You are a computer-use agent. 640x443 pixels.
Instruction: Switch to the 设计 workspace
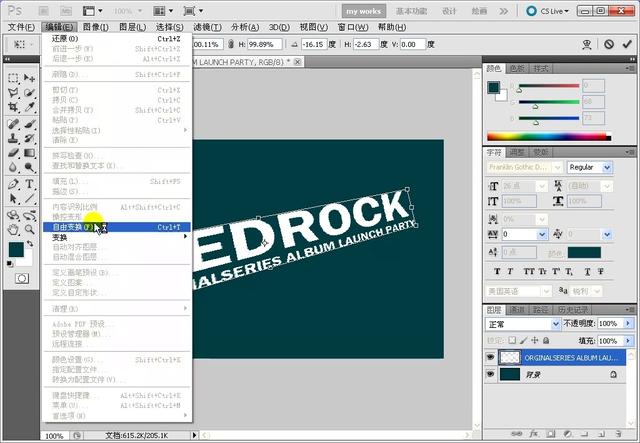tap(449, 11)
